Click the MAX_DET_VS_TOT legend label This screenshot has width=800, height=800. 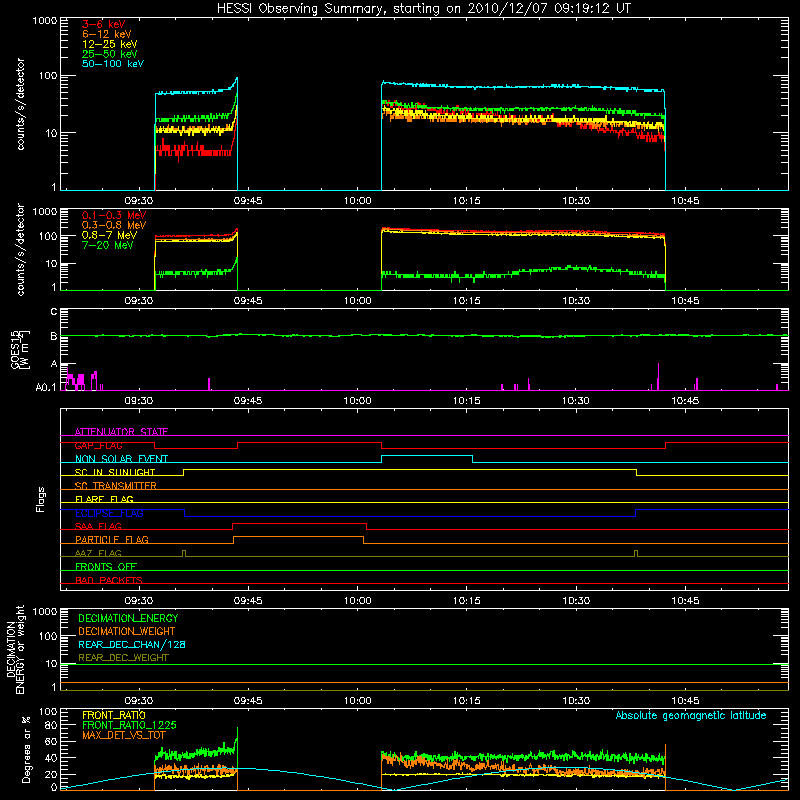pos(124,735)
